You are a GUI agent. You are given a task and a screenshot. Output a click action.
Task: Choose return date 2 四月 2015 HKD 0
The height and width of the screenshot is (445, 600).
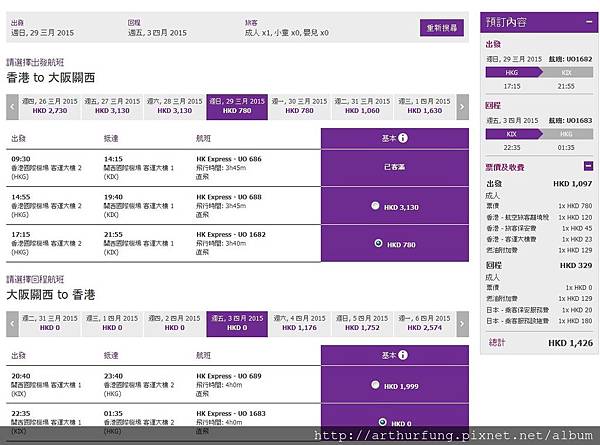[174, 324]
